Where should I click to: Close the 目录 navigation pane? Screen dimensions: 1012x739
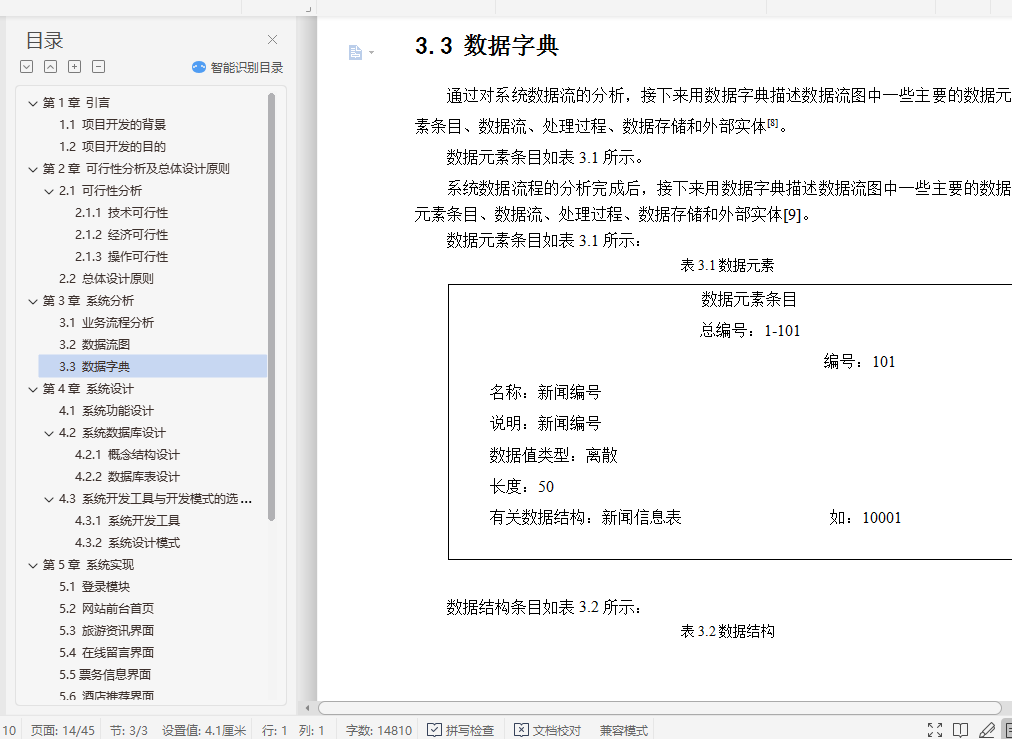272,40
